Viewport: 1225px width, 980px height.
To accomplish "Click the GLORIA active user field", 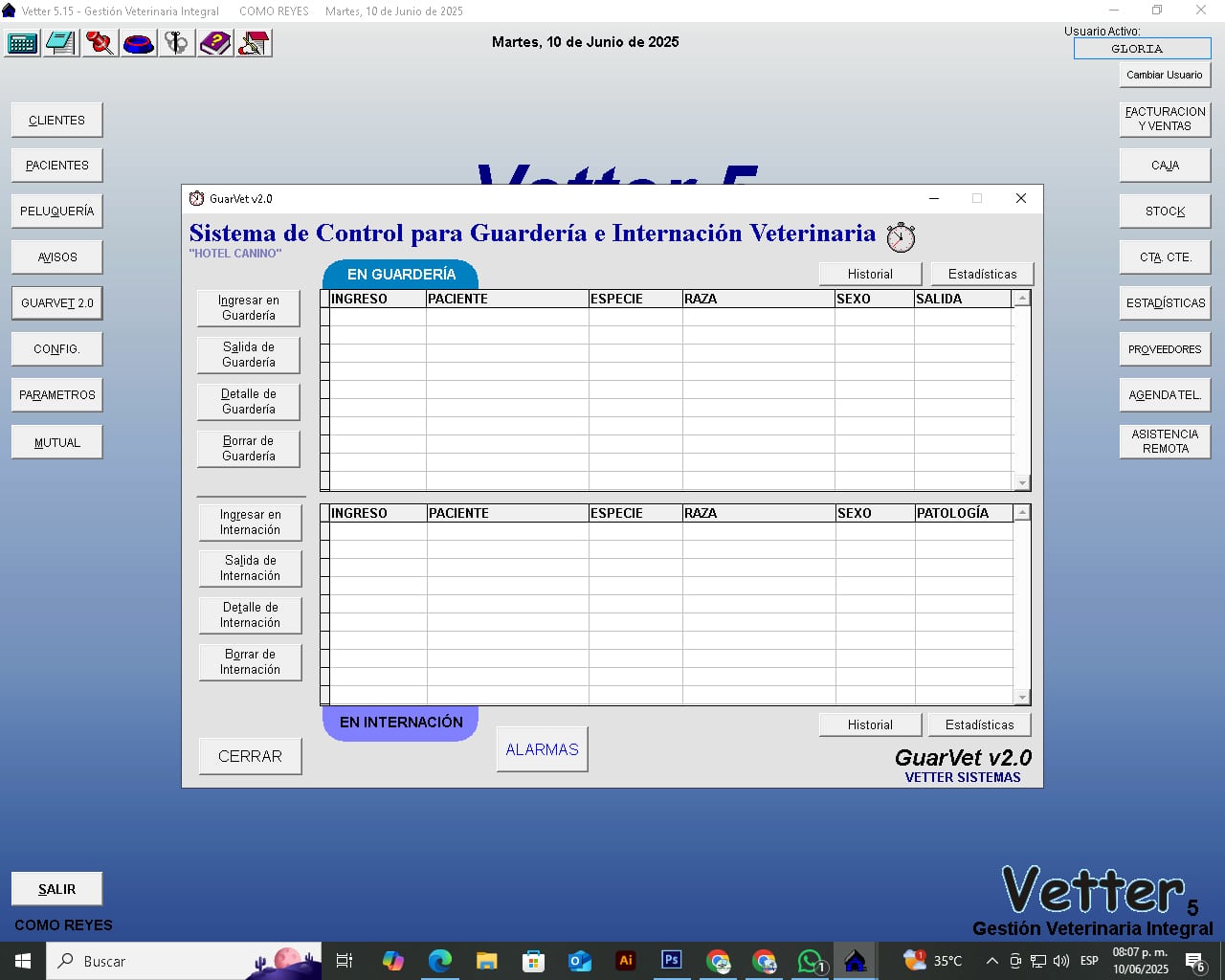I will [x=1143, y=49].
